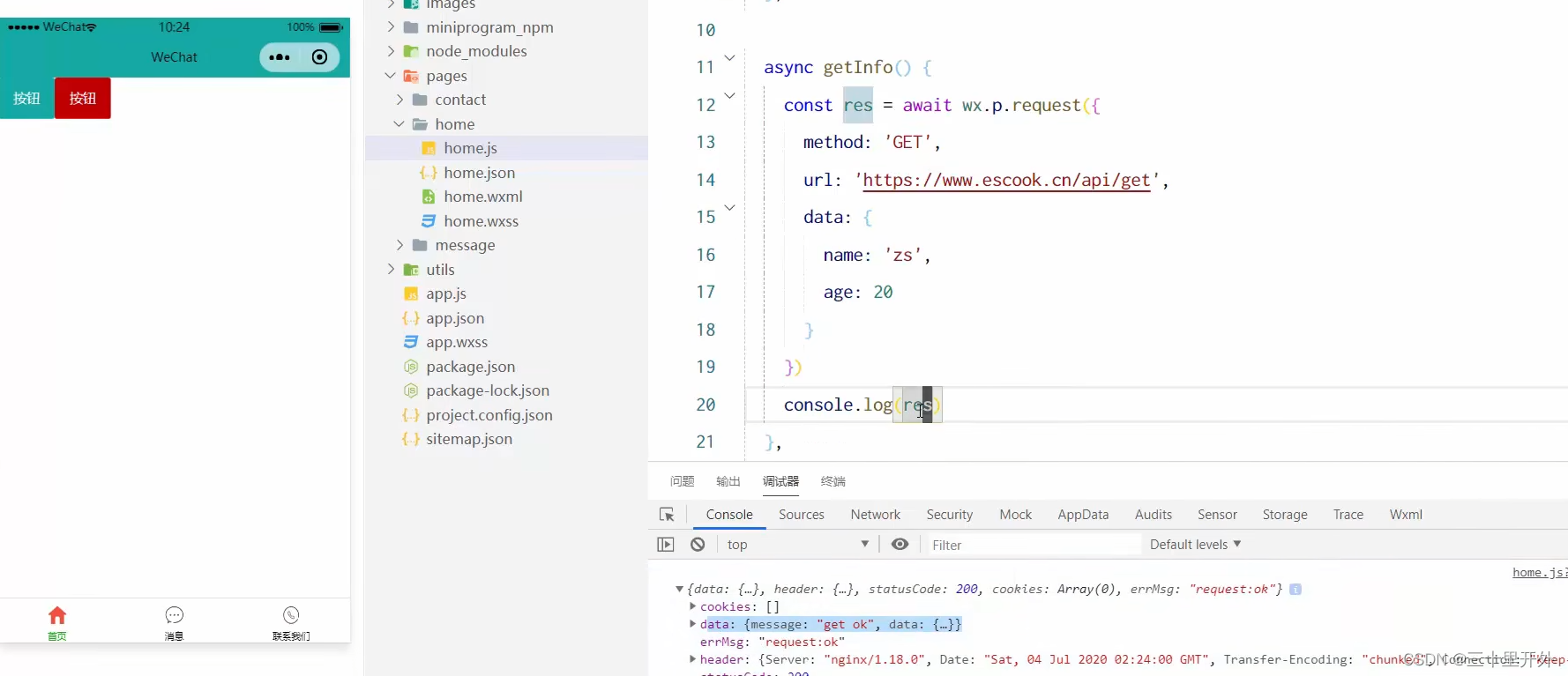Image resolution: width=1568 pixels, height=676 pixels.
Task: Click the utils folder icon
Action: tap(411, 270)
